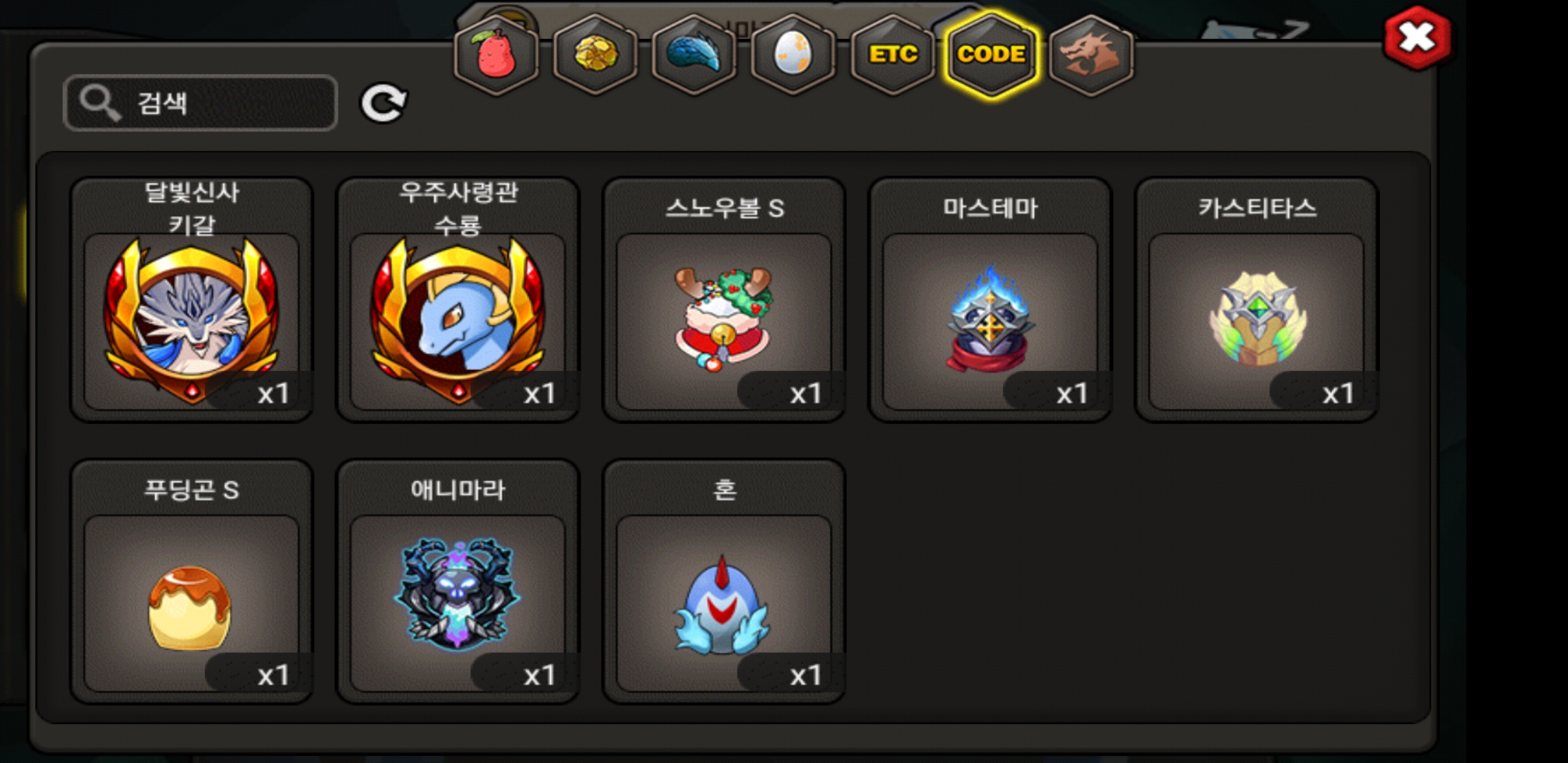Screen dimensions: 1568x763
Task: Select the blue dragon scale tab
Action: click(x=694, y=55)
